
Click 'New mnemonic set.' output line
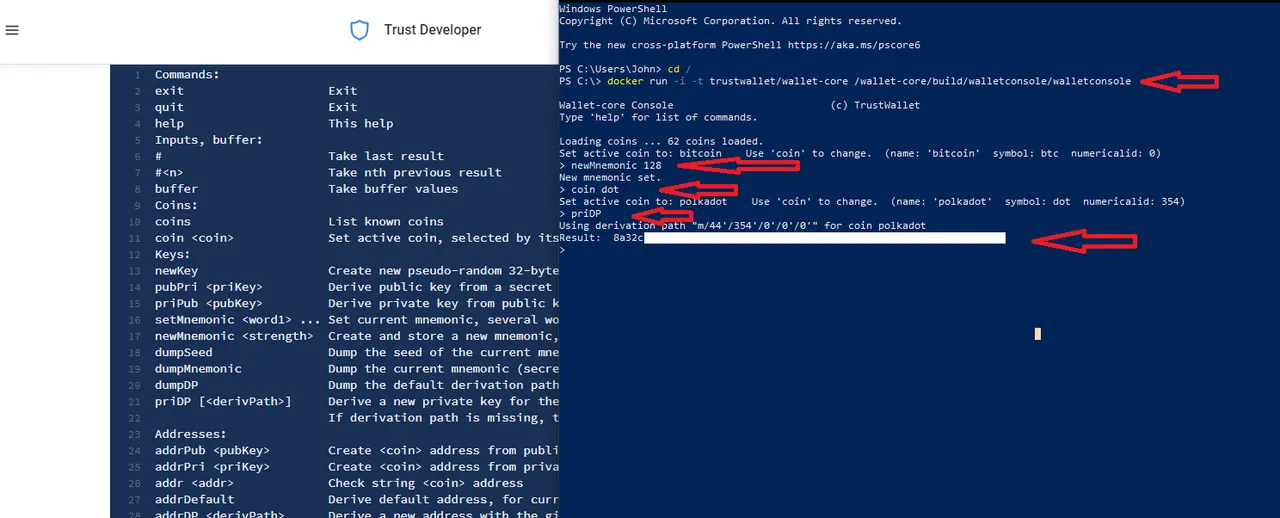[610, 177]
